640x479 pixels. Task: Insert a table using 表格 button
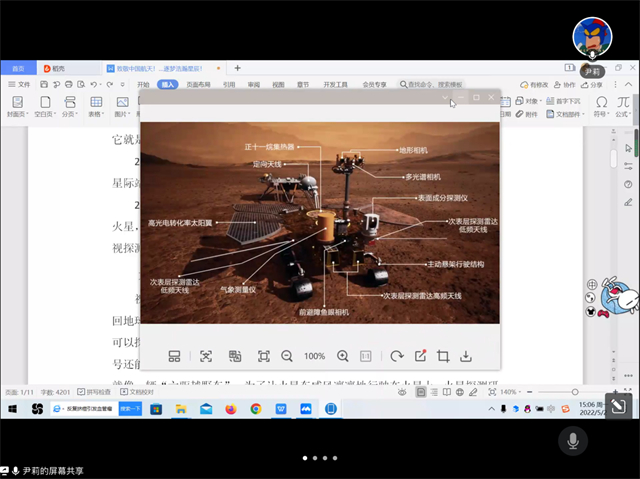[96, 106]
